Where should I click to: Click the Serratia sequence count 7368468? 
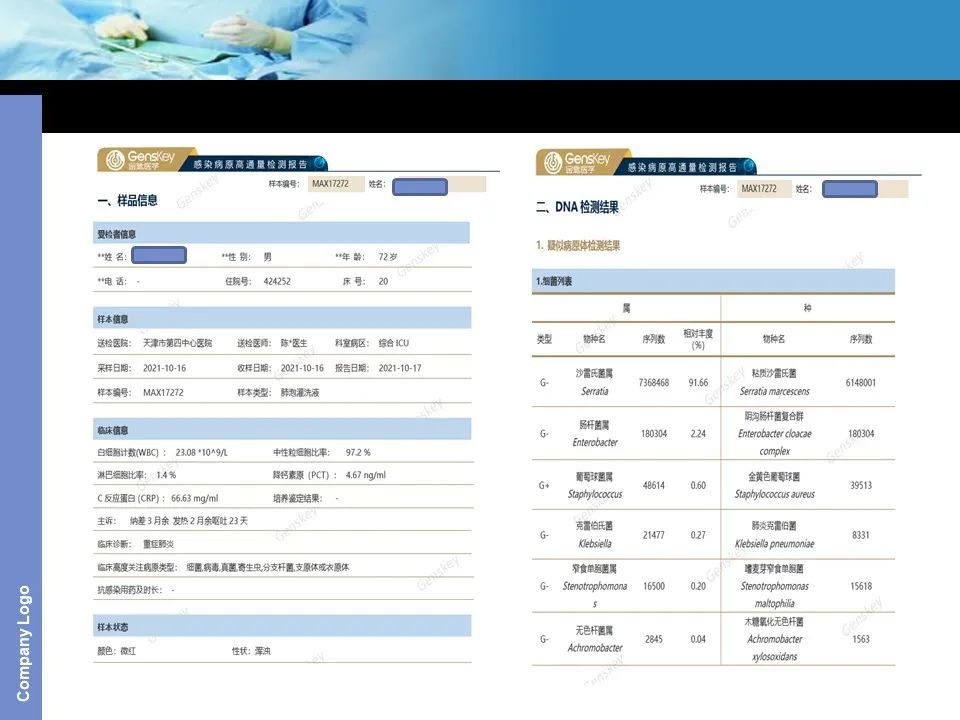tap(654, 383)
